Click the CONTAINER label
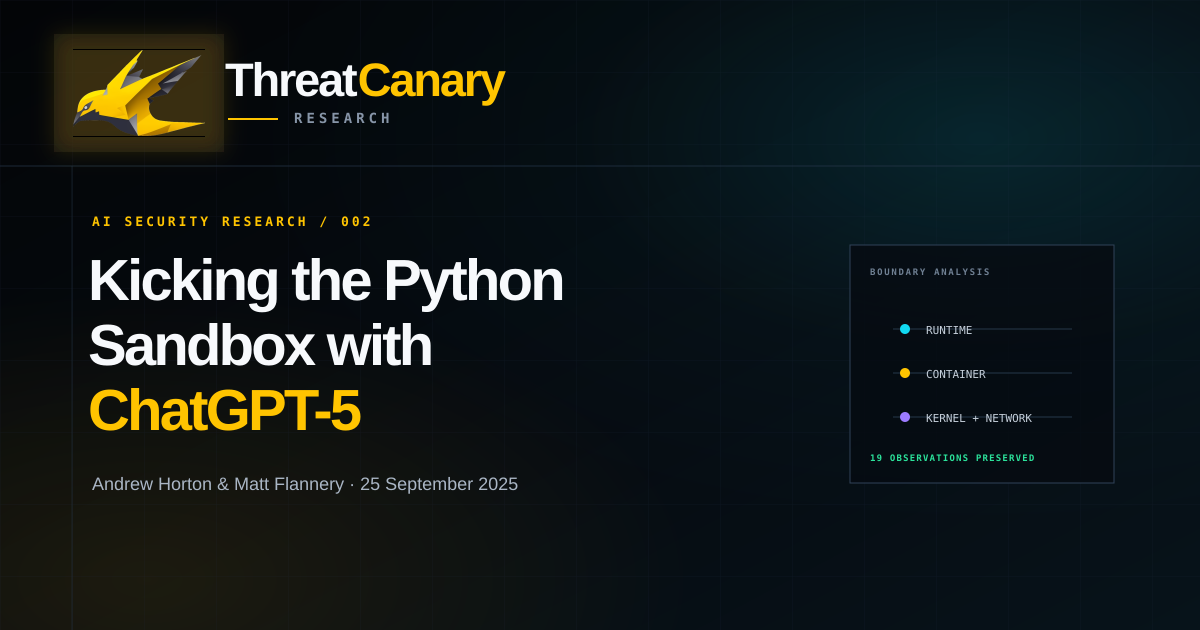Image resolution: width=1200 pixels, height=630 pixels. tap(956, 374)
